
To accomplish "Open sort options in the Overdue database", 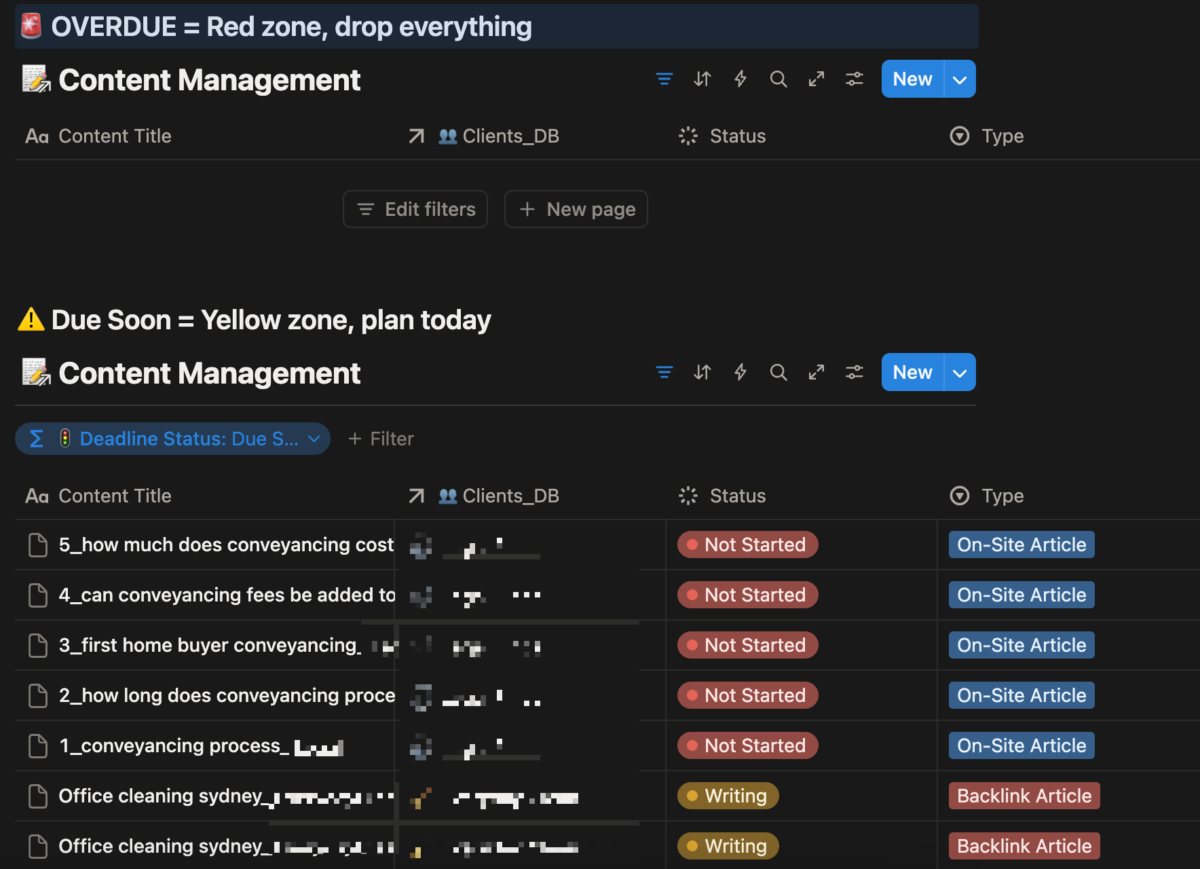I will pos(702,80).
